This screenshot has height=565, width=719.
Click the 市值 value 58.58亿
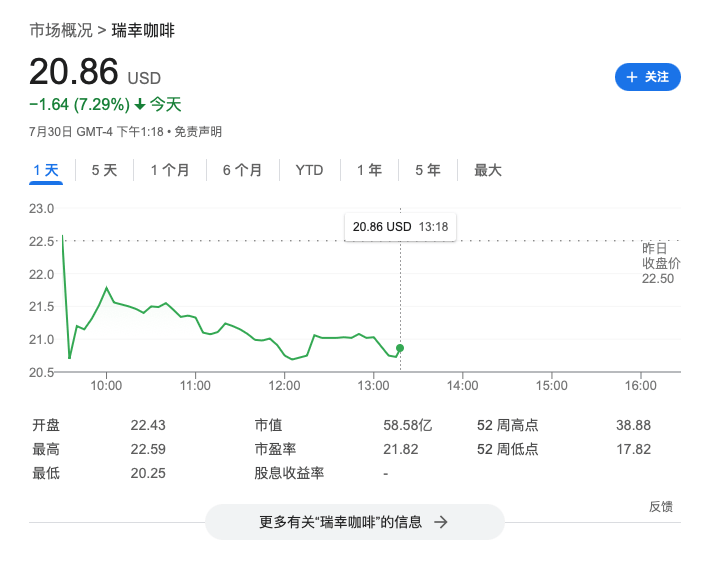(408, 425)
